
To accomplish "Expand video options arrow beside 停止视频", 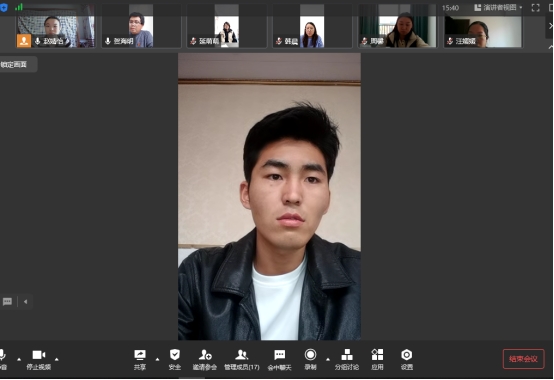I will tap(57, 359).
